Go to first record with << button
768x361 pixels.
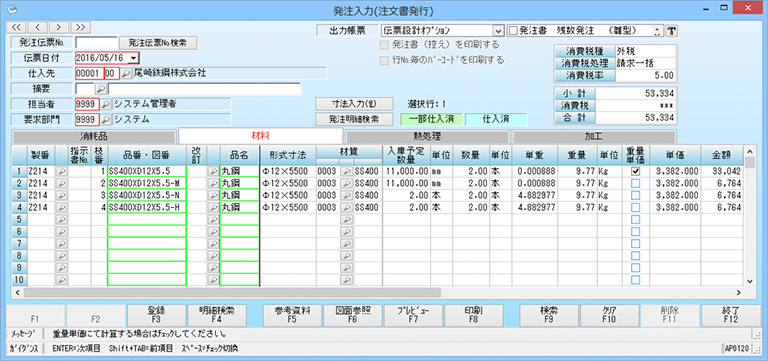click(16, 26)
